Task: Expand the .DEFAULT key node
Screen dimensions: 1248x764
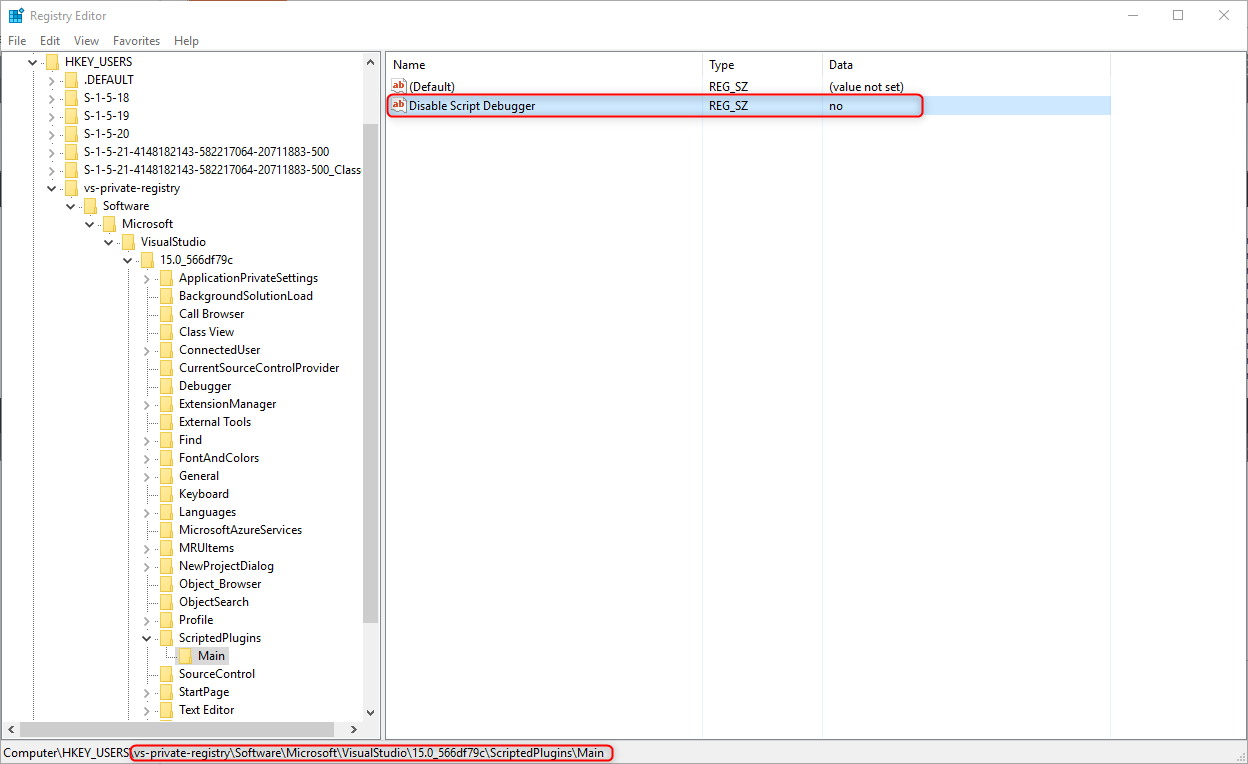Action: (x=52, y=80)
